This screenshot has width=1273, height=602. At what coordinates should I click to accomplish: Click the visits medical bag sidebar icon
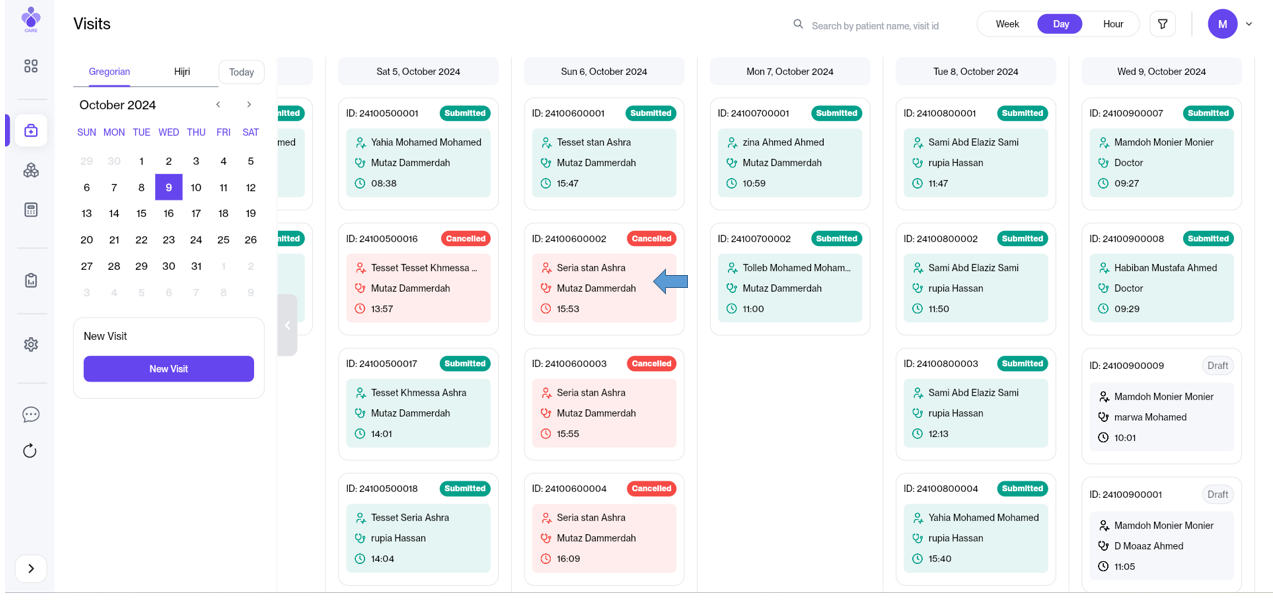[x=31, y=131]
